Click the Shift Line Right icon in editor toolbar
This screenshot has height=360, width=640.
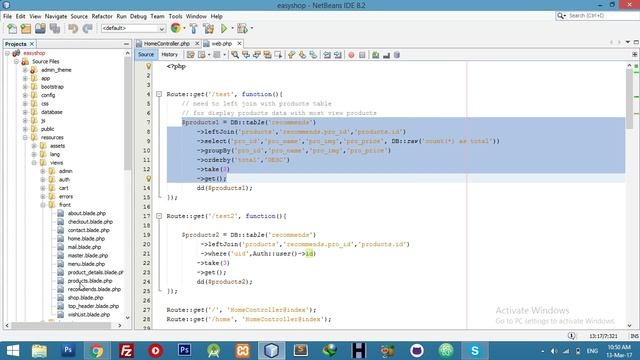tap(338, 55)
